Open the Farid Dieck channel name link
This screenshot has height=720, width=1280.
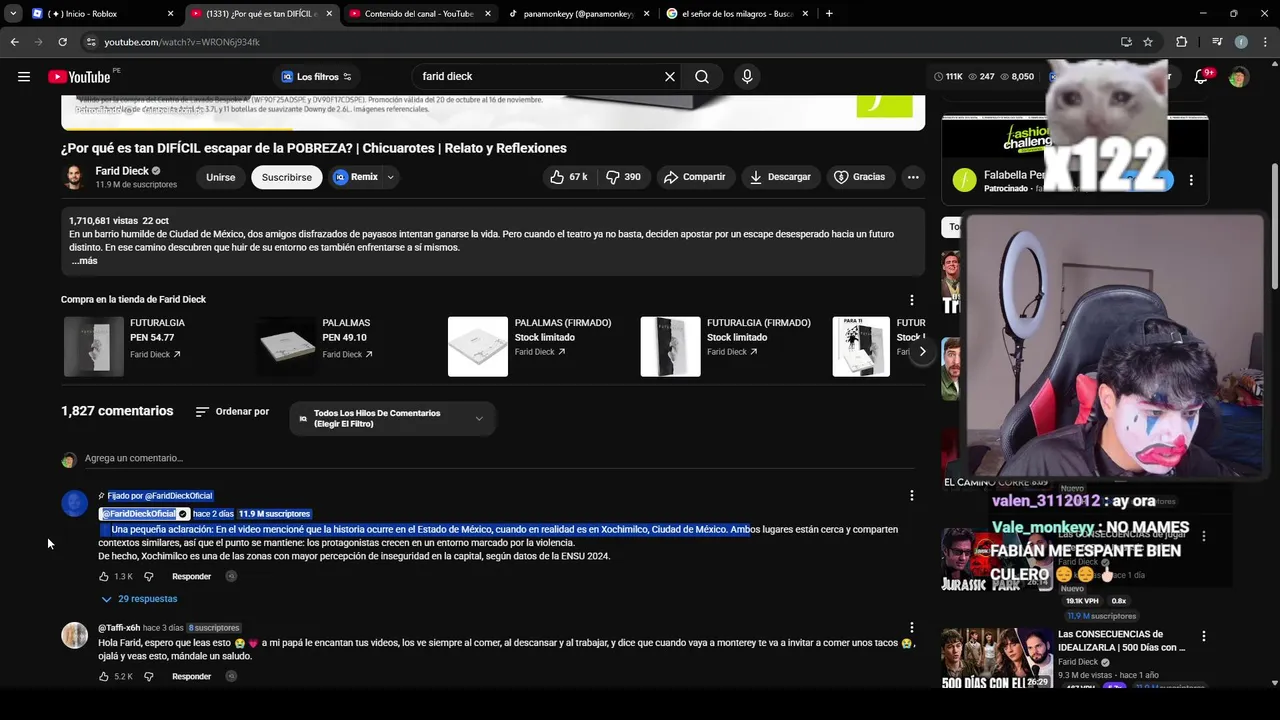tap(122, 171)
